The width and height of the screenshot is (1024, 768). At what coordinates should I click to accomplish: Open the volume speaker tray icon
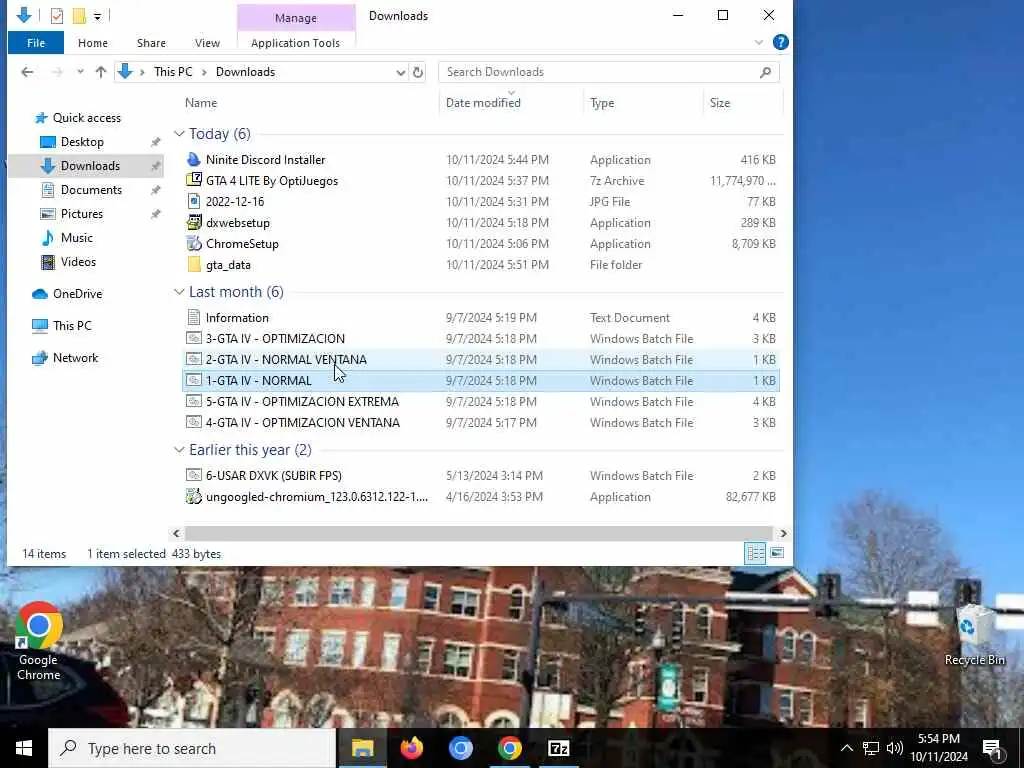895,748
